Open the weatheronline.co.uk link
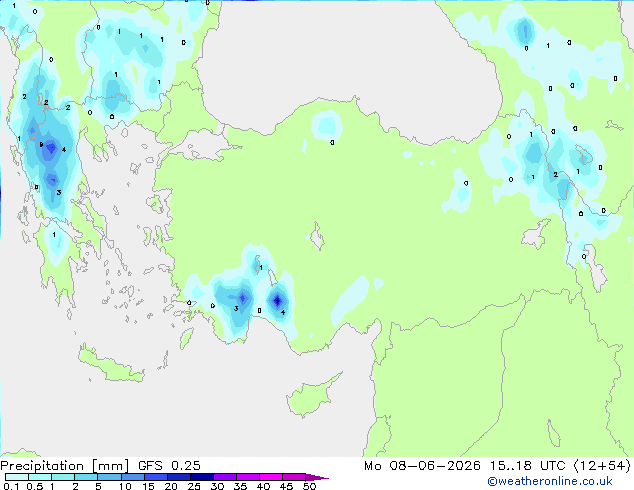The width and height of the screenshot is (634, 490). click(x=550, y=481)
